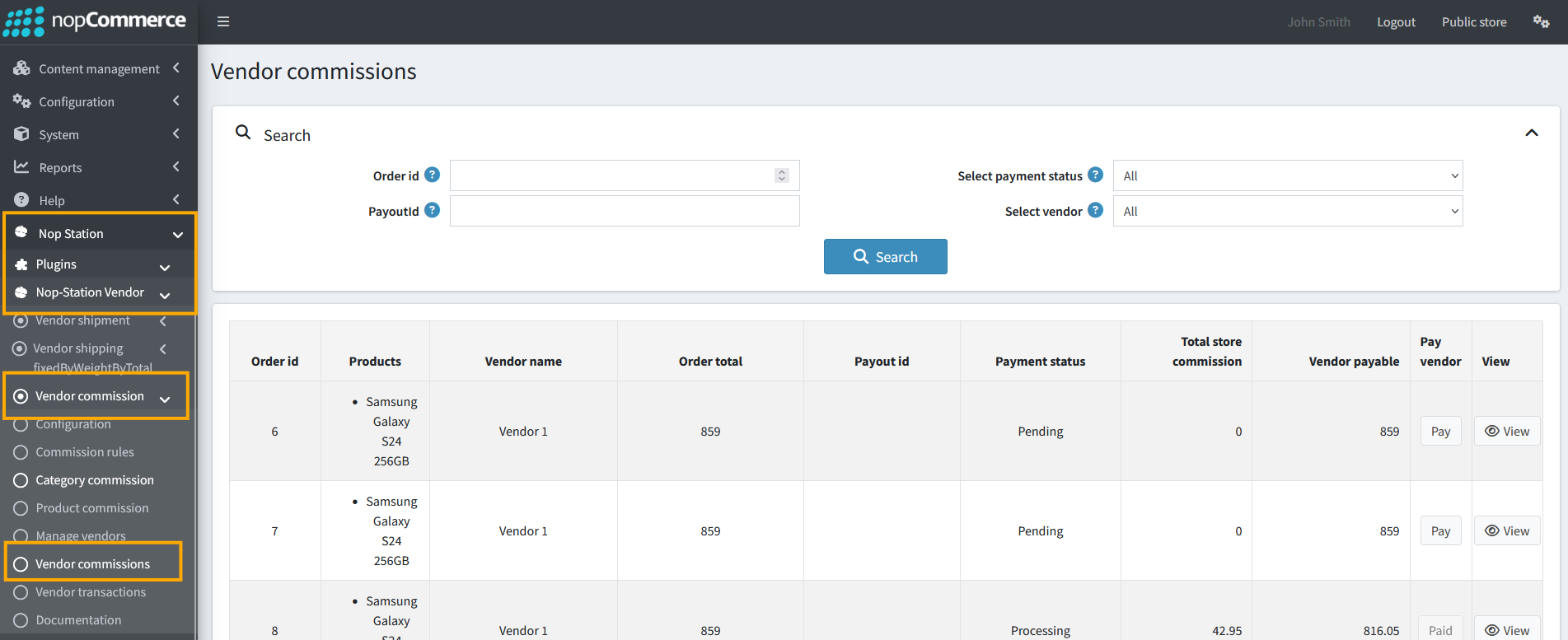The height and width of the screenshot is (640, 1568).
Task: Click the Nop Station icon in sidebar
Action: (21, 233)
